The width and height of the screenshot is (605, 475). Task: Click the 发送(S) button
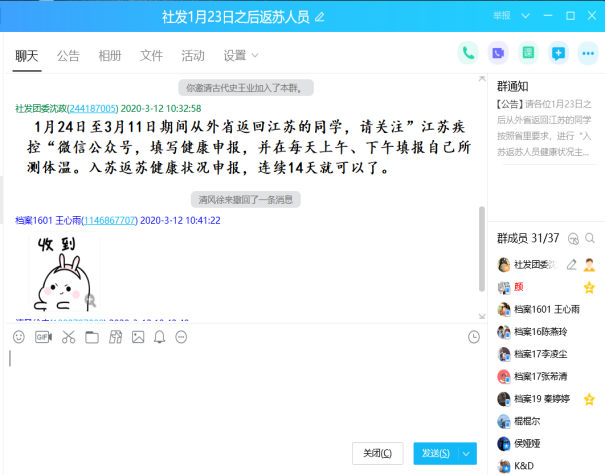point(435,454)
